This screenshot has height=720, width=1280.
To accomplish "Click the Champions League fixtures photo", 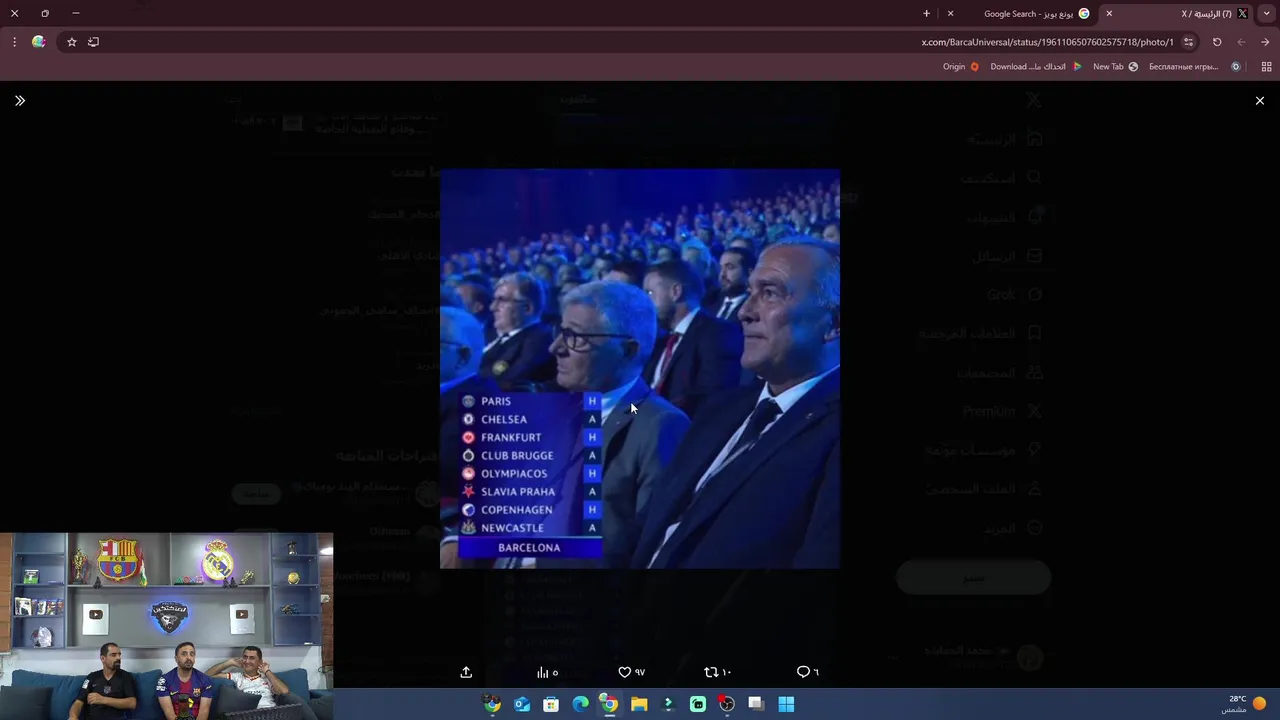I will pyautogui.click(x=640, y=369).
